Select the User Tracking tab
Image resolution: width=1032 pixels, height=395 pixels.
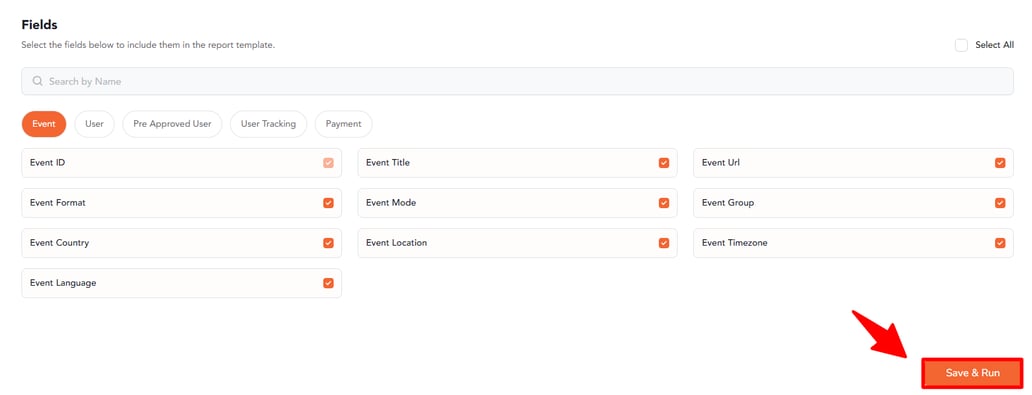[x=269, y=124]
